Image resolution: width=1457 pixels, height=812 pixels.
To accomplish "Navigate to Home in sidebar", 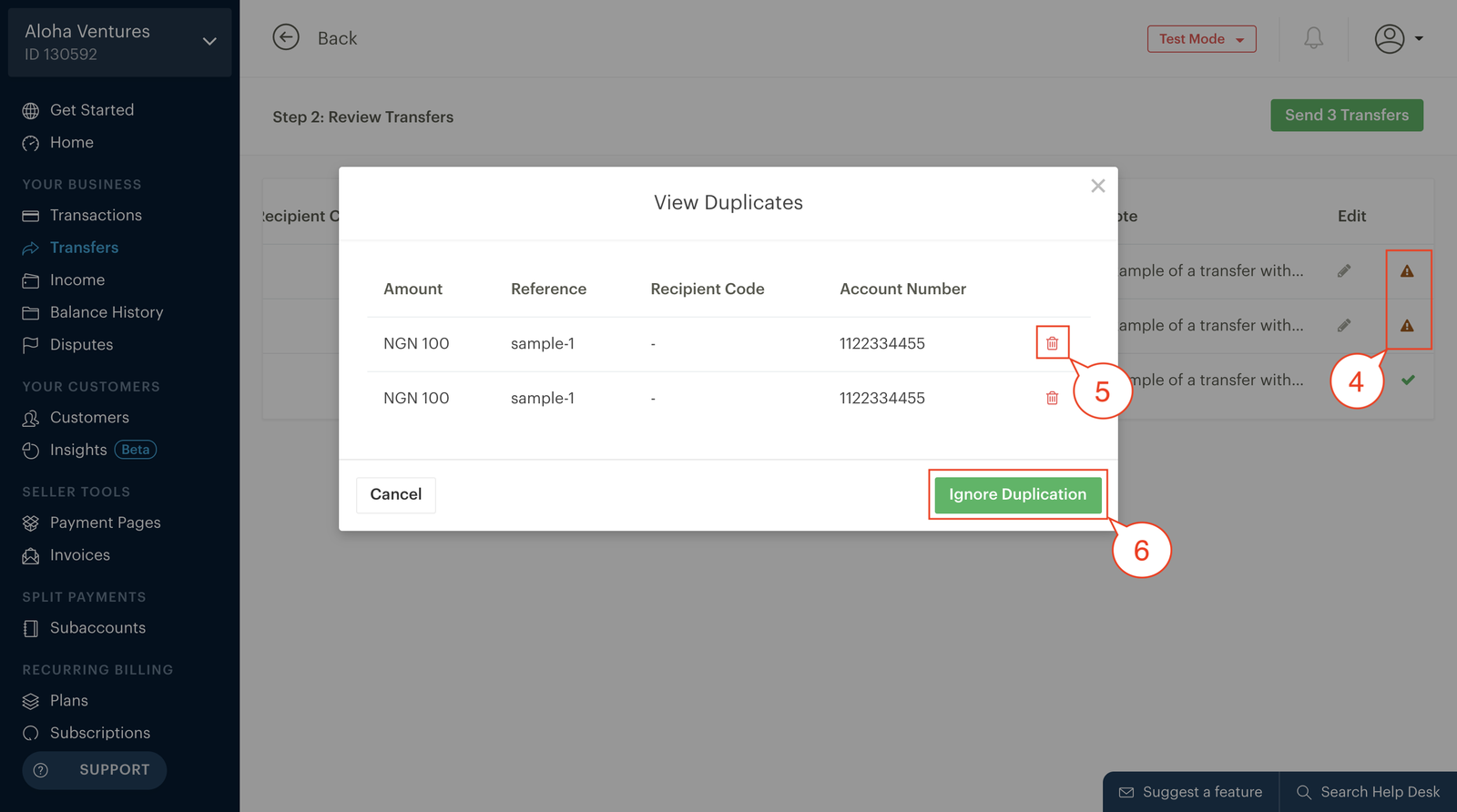I will (59, 143).
